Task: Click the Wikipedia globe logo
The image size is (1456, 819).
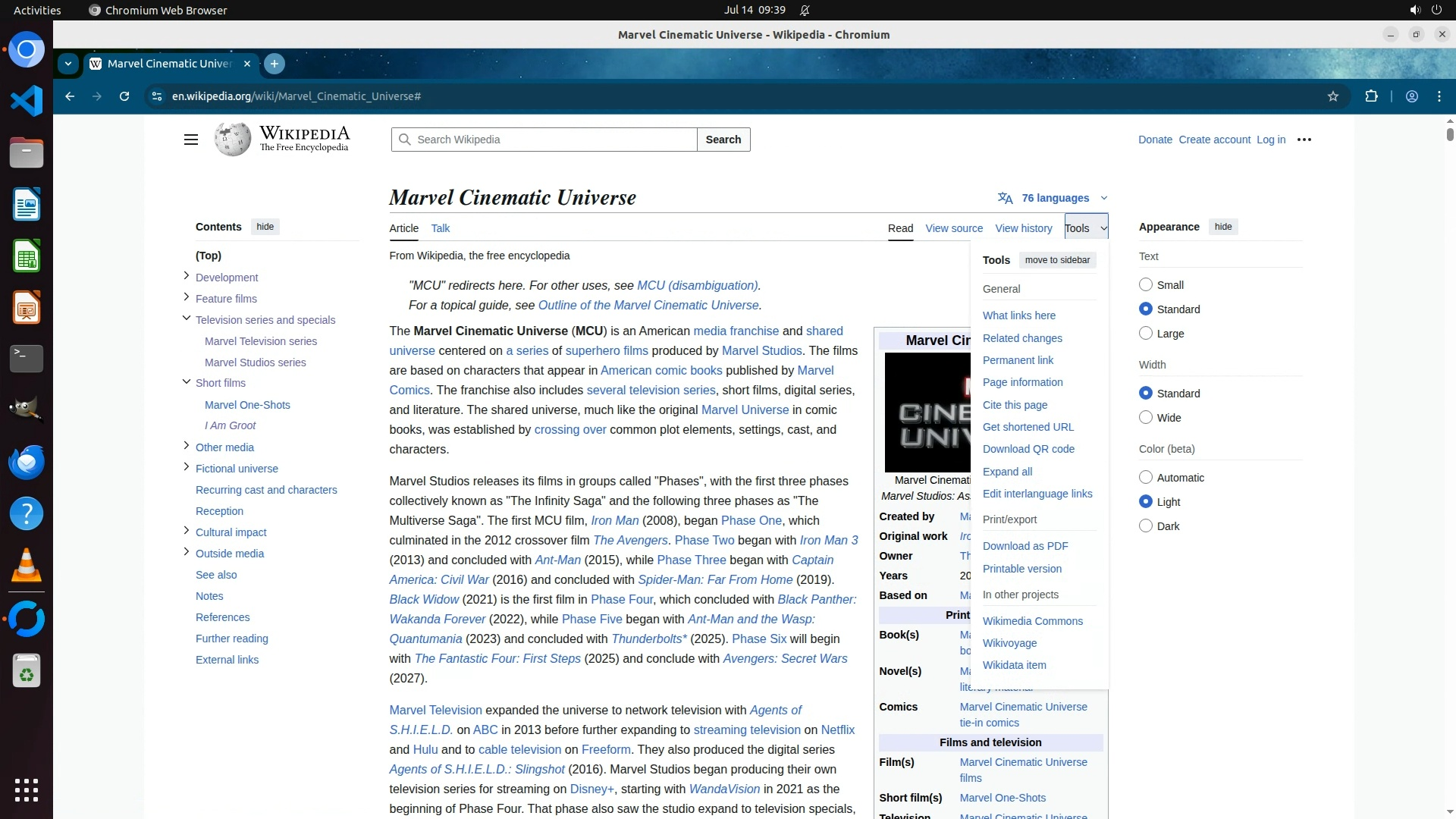Action: click(x=233, y=140)
